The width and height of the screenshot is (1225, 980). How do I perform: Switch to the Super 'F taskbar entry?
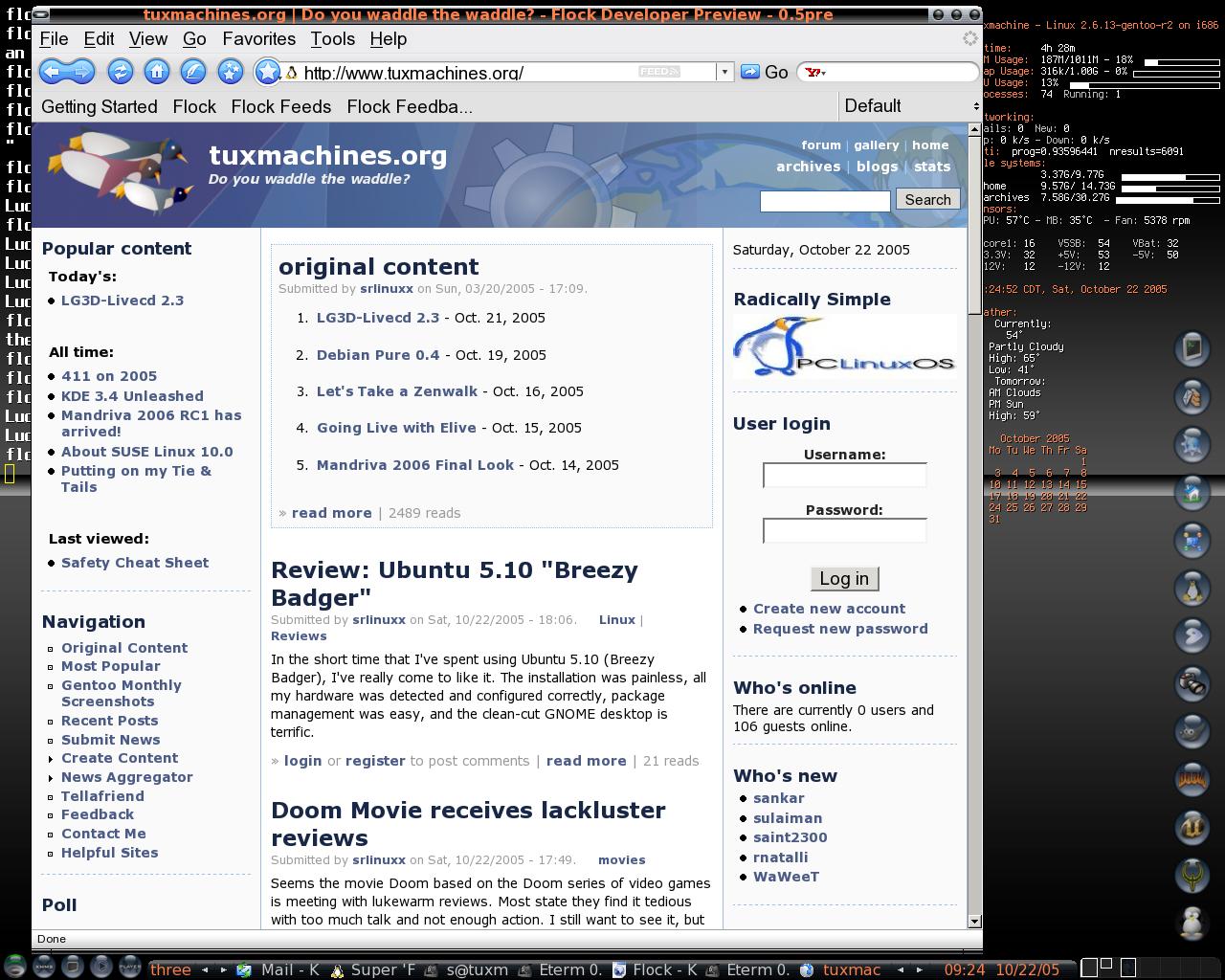click(373, 969)
